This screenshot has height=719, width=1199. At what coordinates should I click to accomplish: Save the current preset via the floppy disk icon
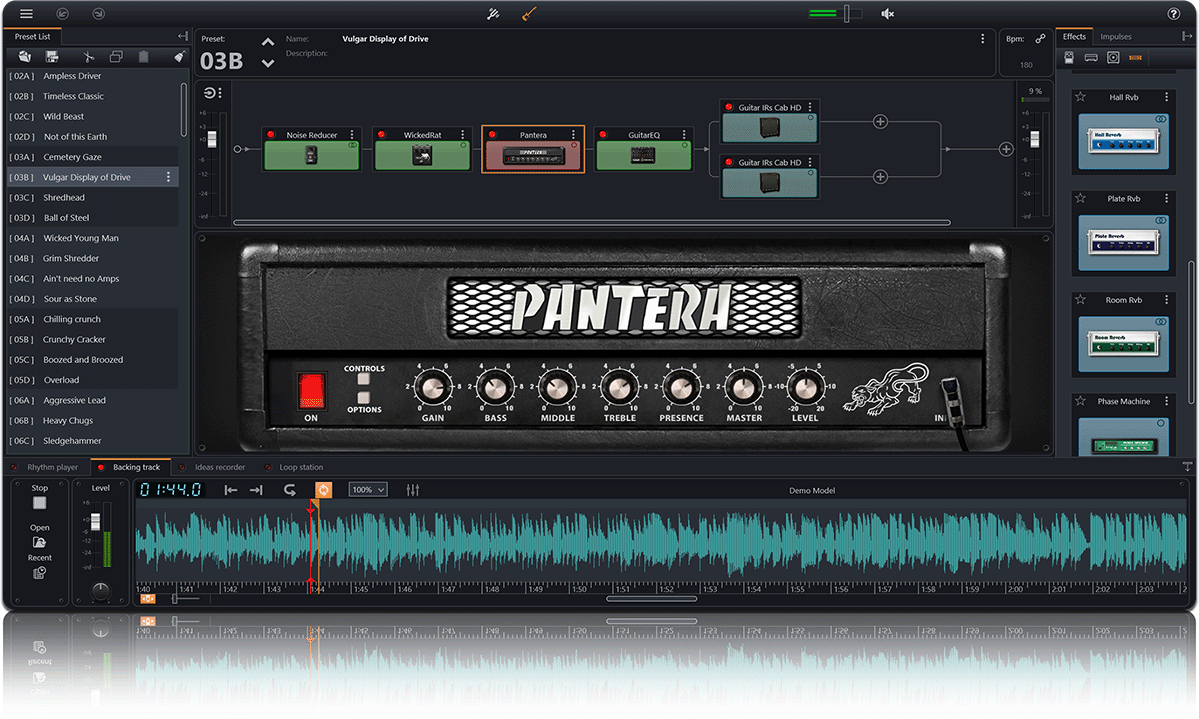pos(52,56)
